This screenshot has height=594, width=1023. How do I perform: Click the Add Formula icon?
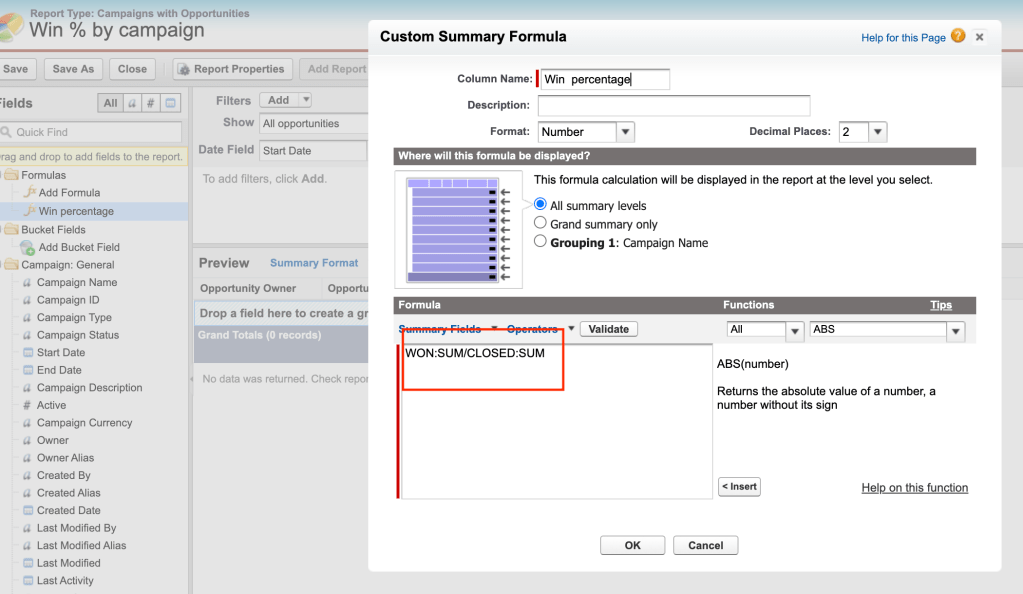click(28, 193)
